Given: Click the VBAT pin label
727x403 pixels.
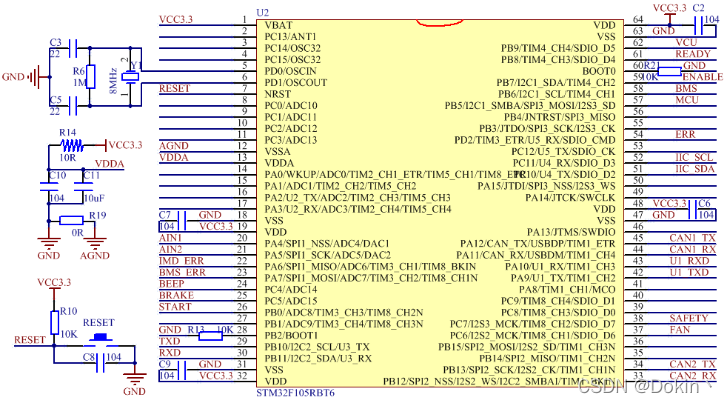Looking at the screenshot, I should 279,25.
